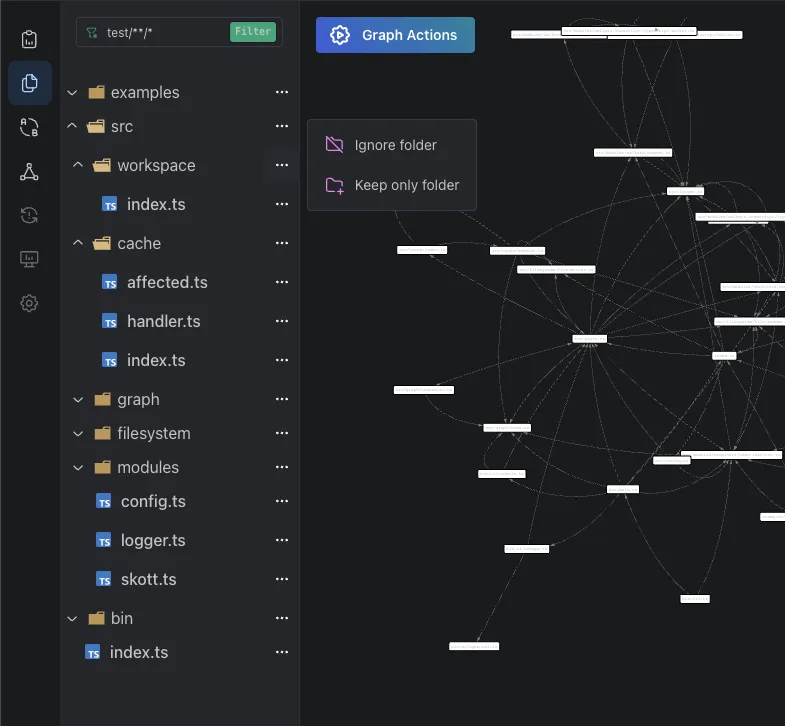Image resolution: width=785 pixels, height=726 pixels.
Task: Click the Filter button
Action: pos(253,32)
